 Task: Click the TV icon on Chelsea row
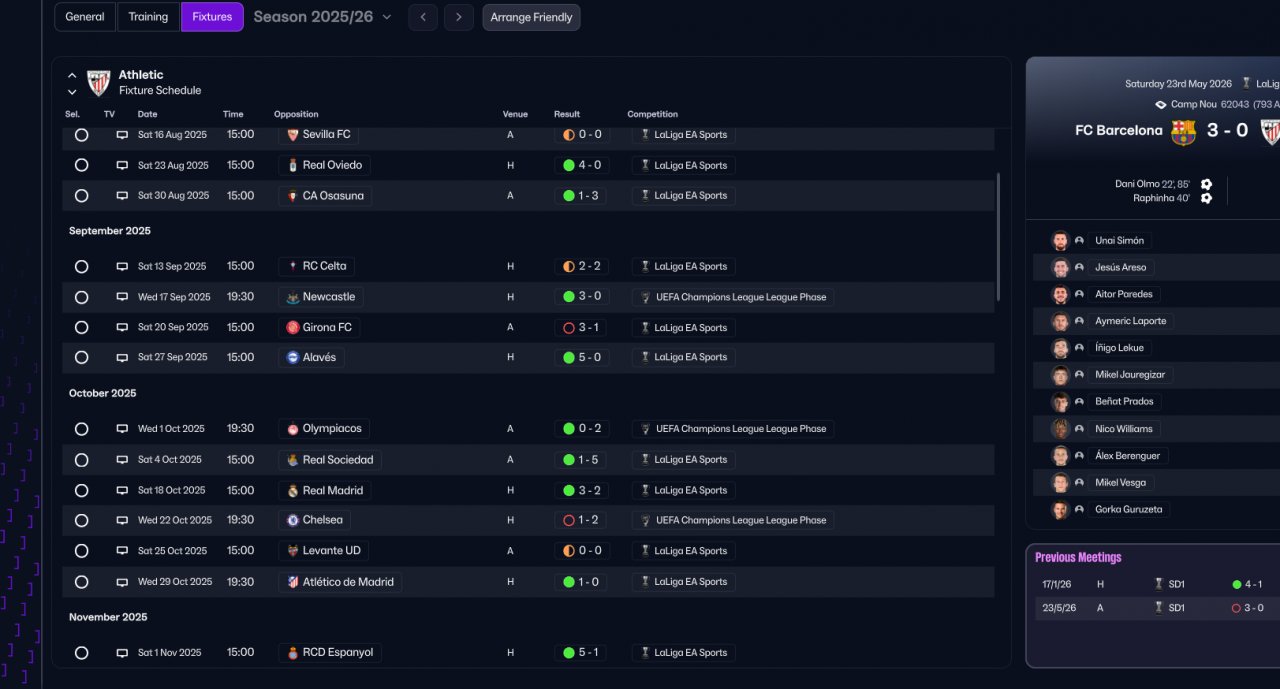[x=122, y=520]
